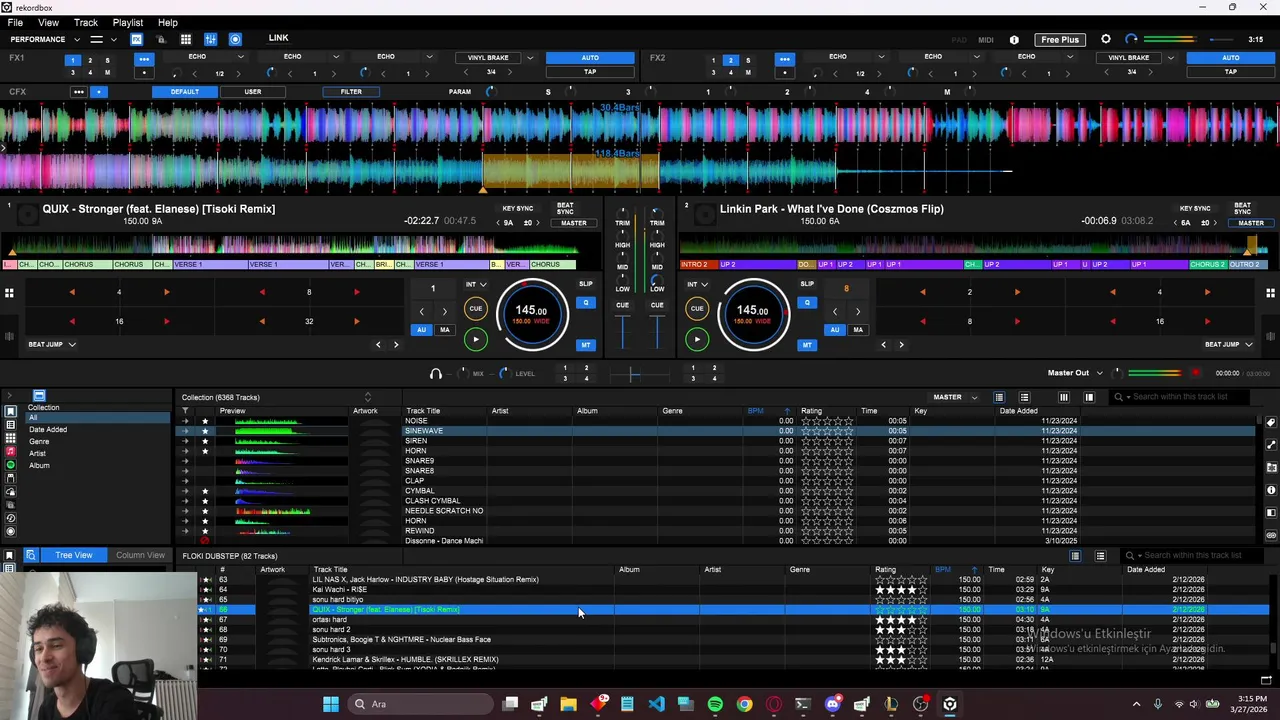Open the Master Out dropdown
1280x720 pixels.
tap(1076, 373)
